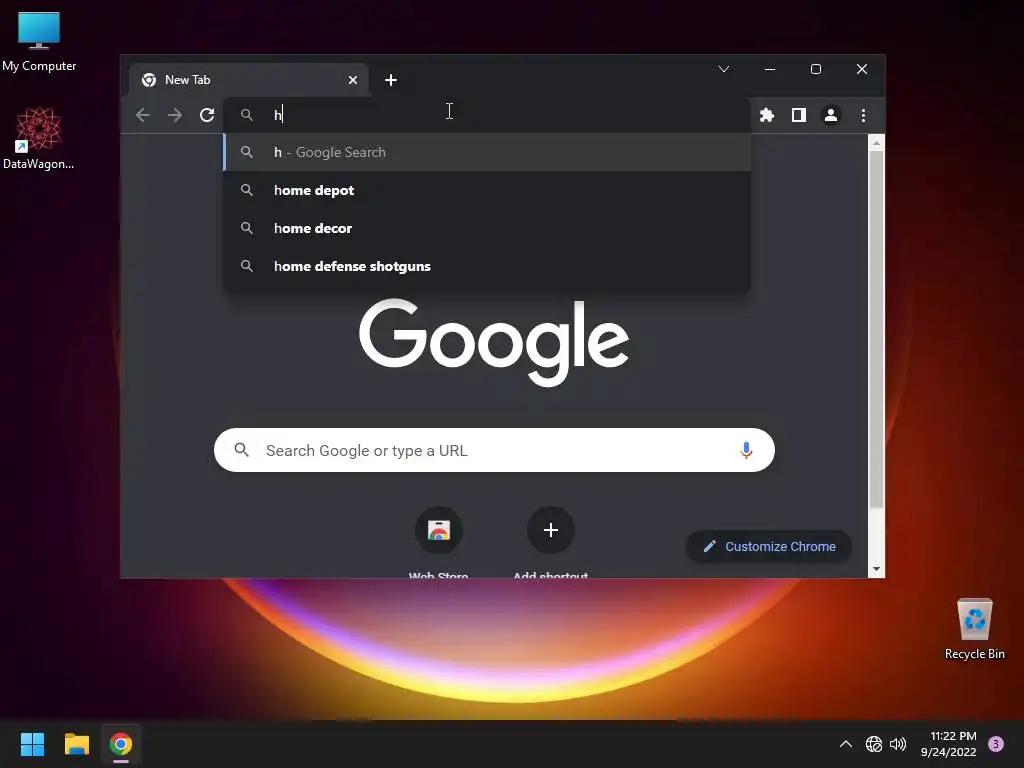Click the browser forward arrow
The width and height of the screenshot is (1024, 768).
pos(174,116)
